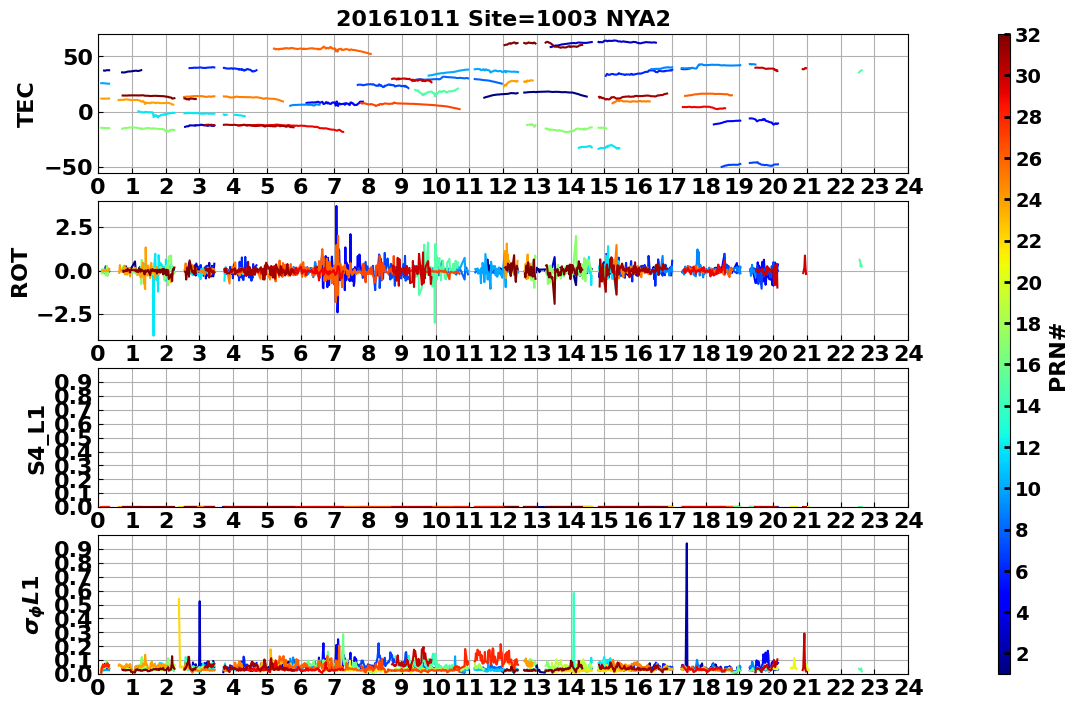Select the blue σφL1 spike at hour 3

(200, 632)
